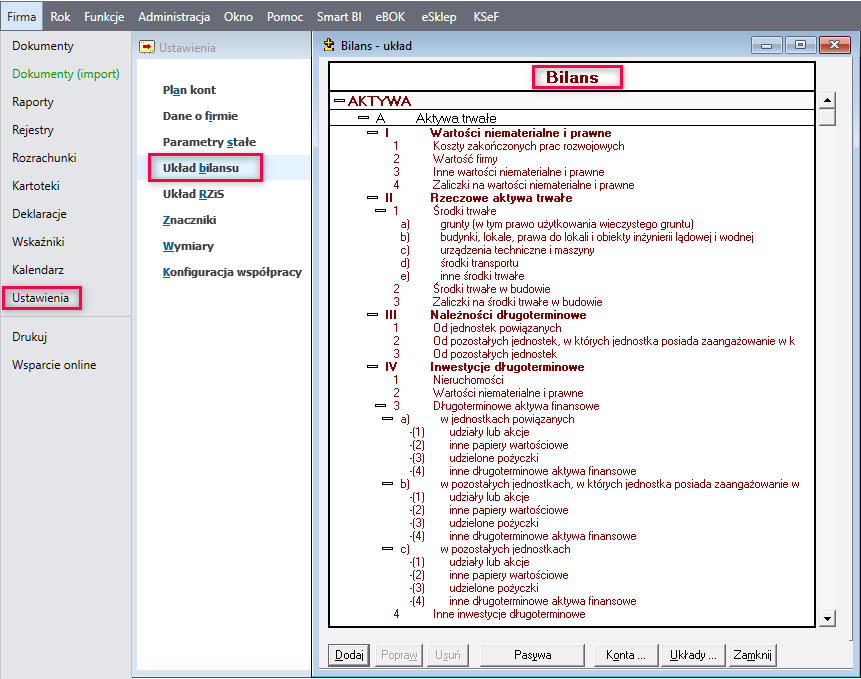Open the Administracja menu

click(174, 16)
